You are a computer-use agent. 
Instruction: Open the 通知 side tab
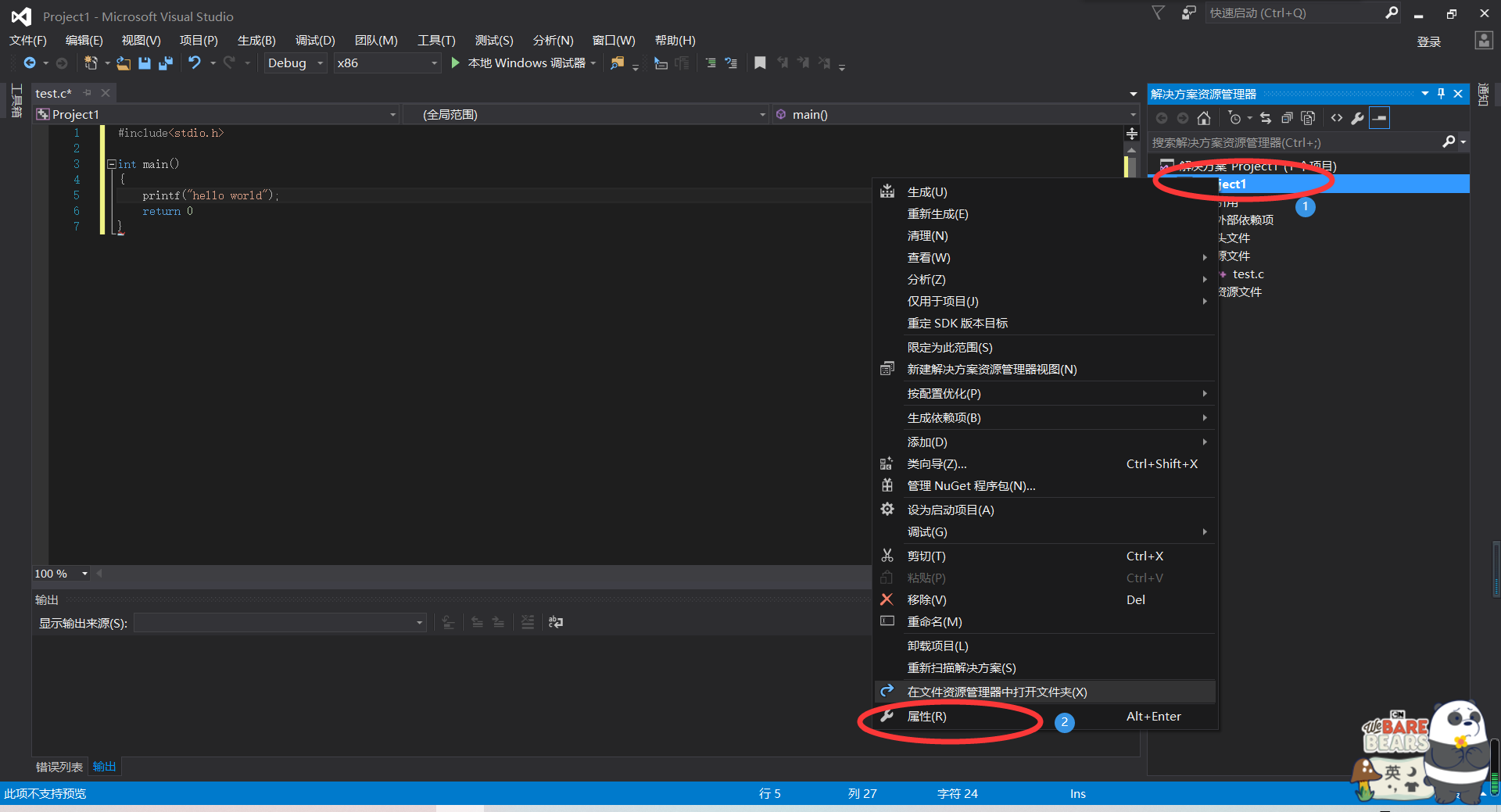click(1483, 95)
